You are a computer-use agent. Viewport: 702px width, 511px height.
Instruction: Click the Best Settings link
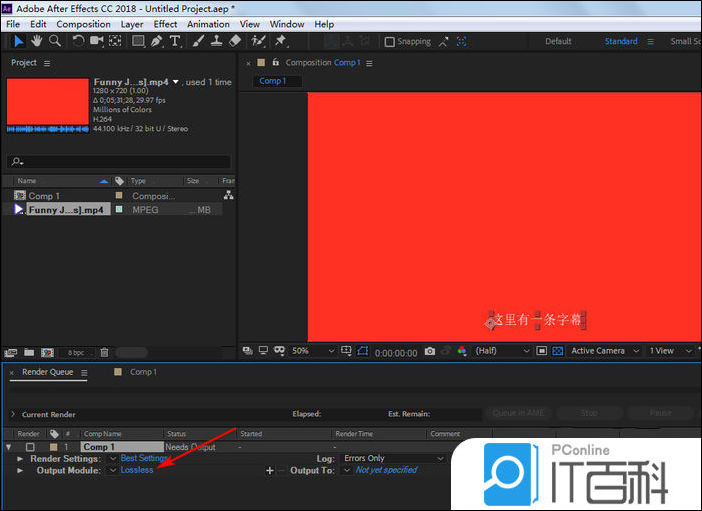tap(144, 458)
